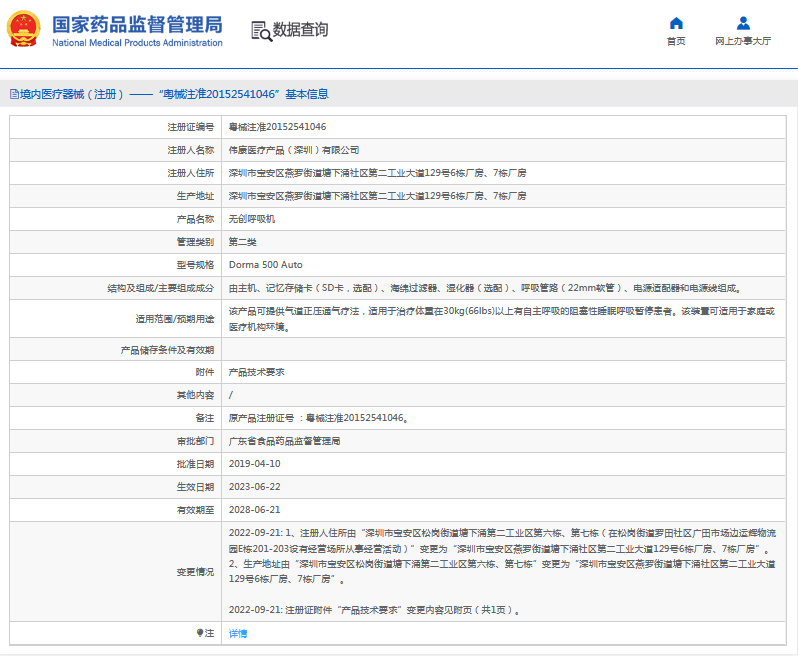Click the 型号规格 label cell

(x=116, y=265)
